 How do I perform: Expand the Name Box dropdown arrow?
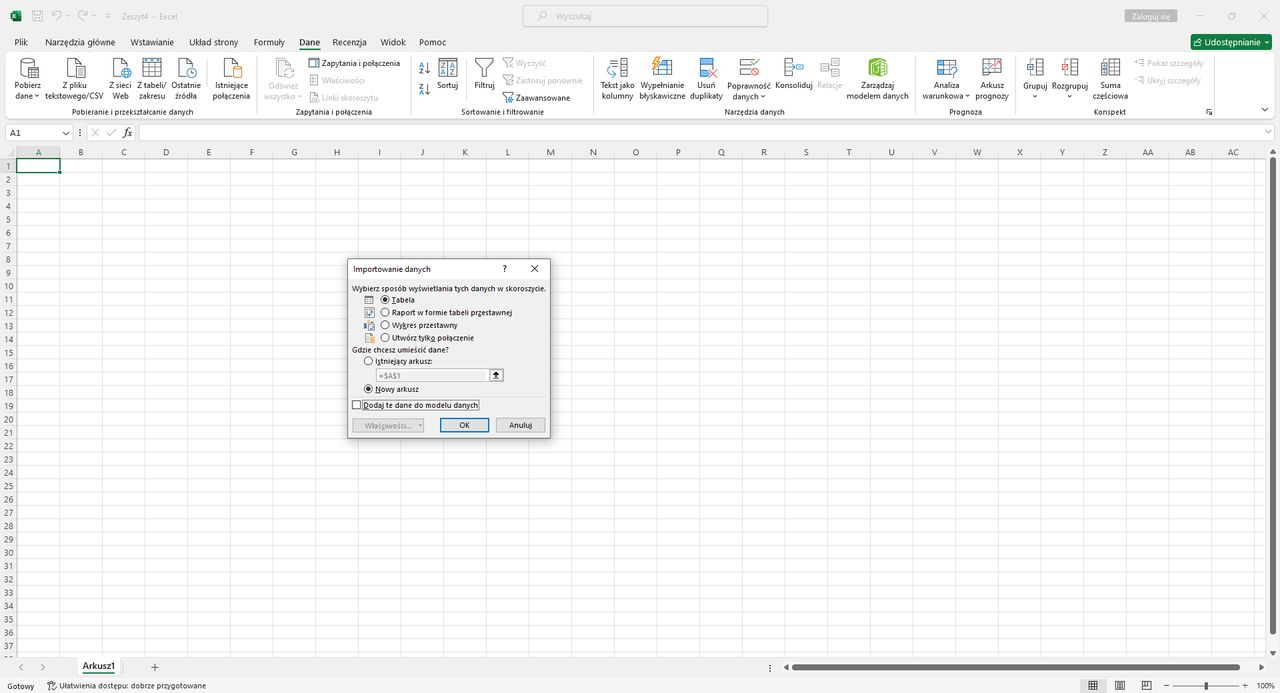[67, 133]
